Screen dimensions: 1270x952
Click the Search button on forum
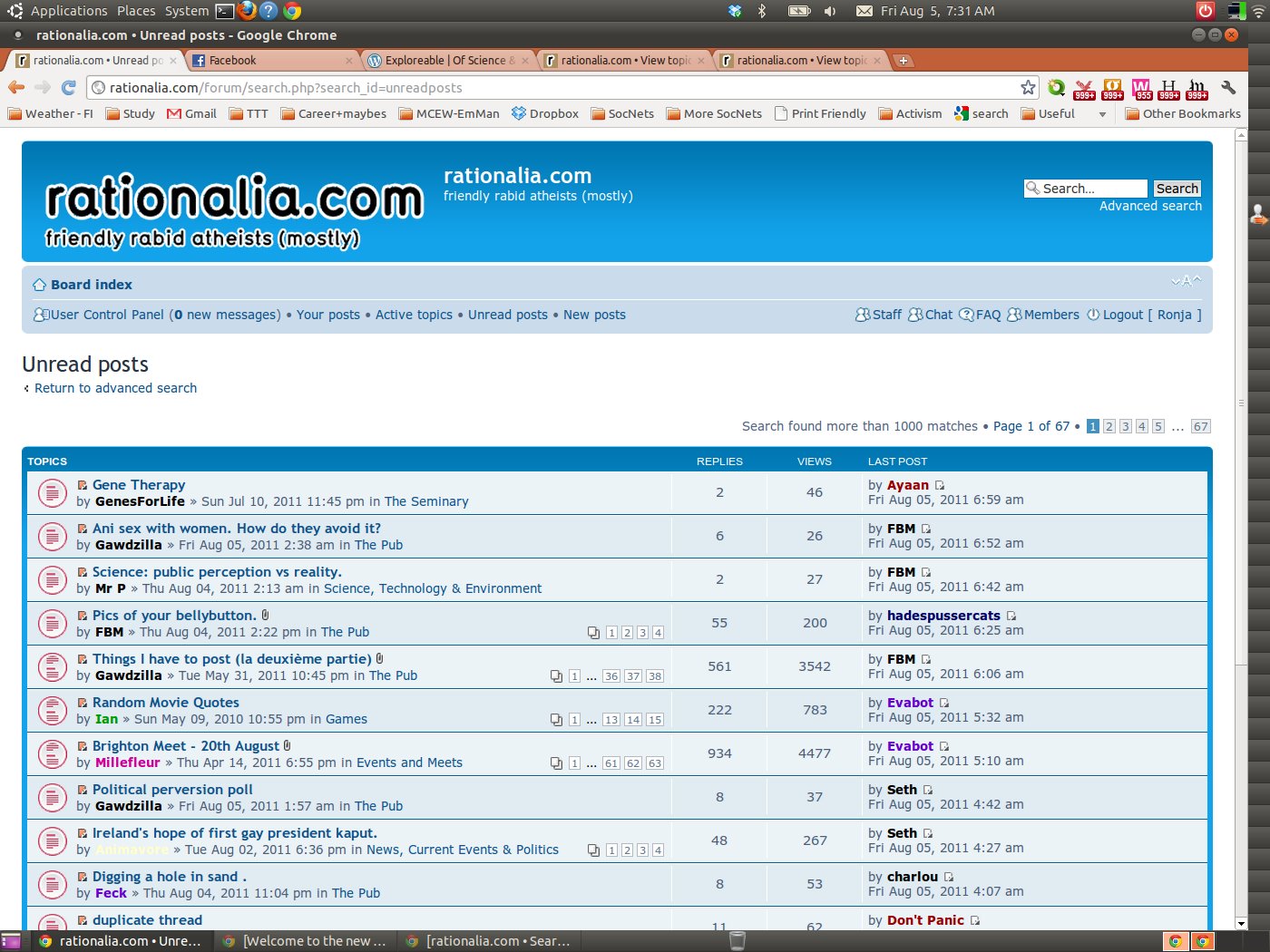click(1177, 189)
